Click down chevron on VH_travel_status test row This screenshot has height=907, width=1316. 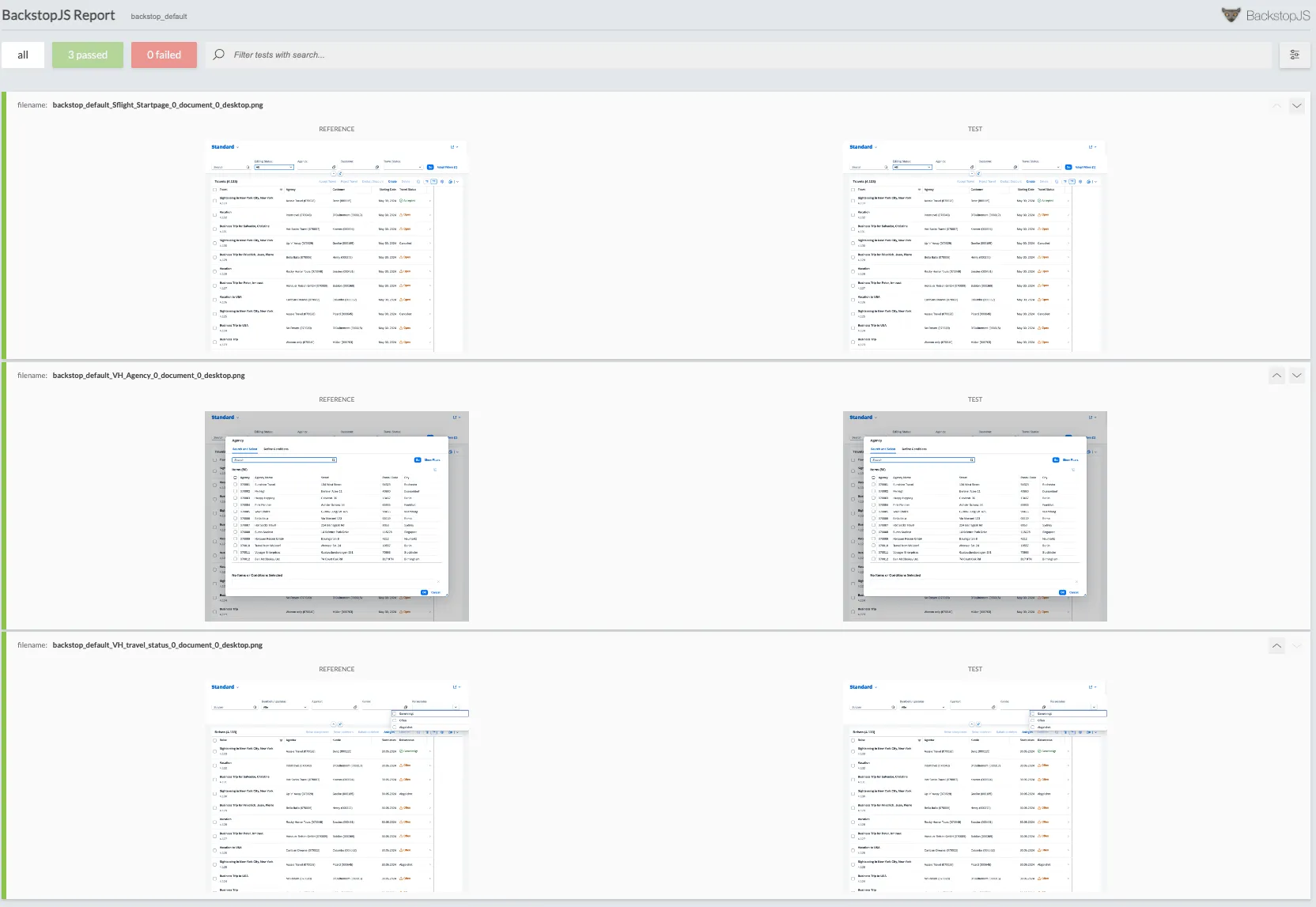(1296, 645)
